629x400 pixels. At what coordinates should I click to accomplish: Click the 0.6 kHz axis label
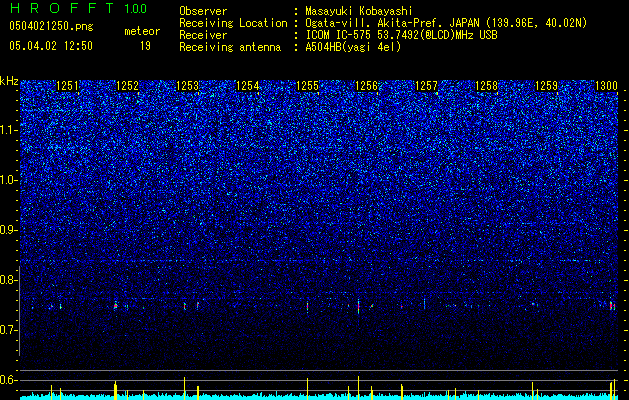pyautogui.click(x=9, y=380)
